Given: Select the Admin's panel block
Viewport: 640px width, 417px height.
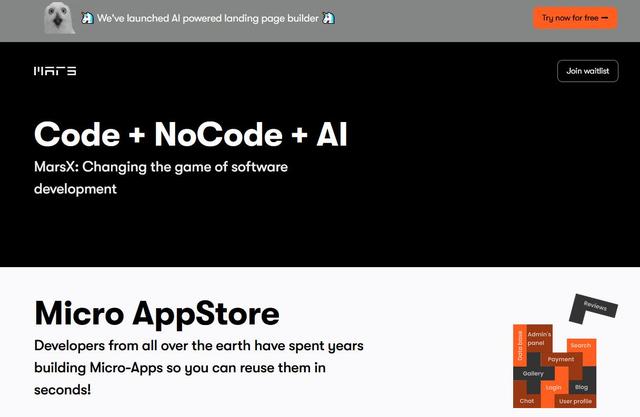Looking at the screenshot, I should point(539,338).
